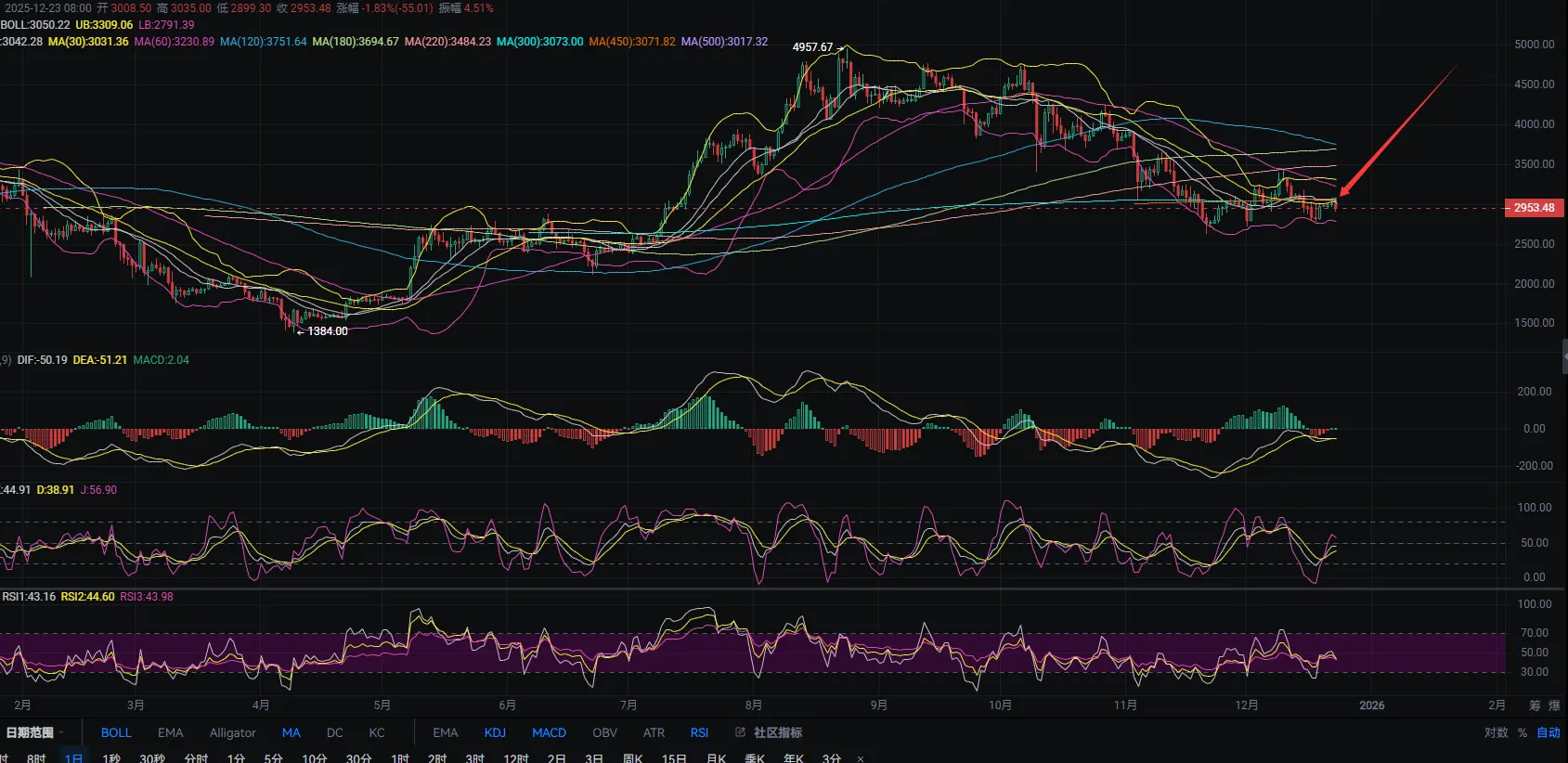Click the MA(220):3484.23 legend label
The image size is (1568, 763).
(448, 42)
